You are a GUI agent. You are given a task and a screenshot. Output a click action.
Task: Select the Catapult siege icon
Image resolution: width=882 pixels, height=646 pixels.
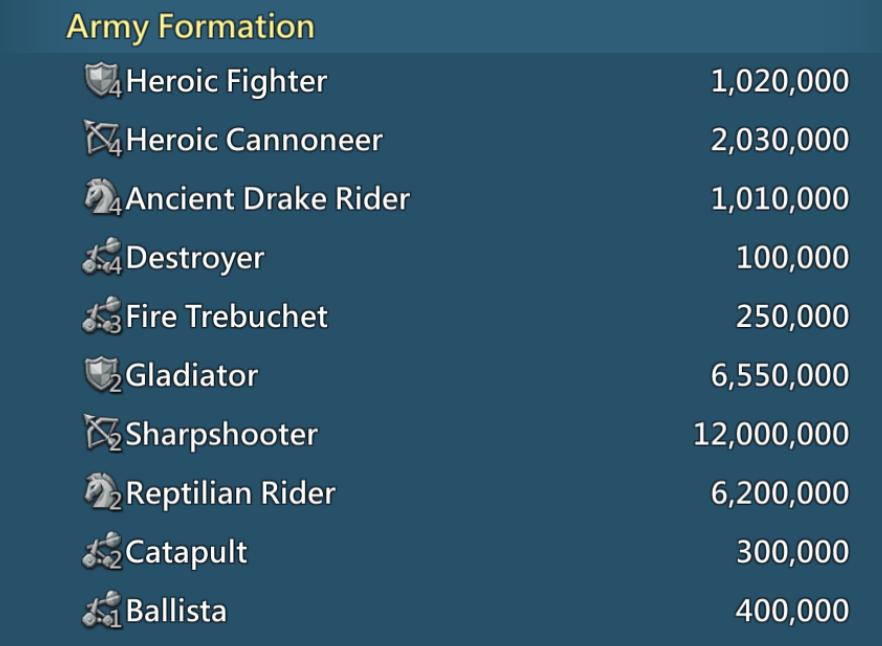[102, 551]
